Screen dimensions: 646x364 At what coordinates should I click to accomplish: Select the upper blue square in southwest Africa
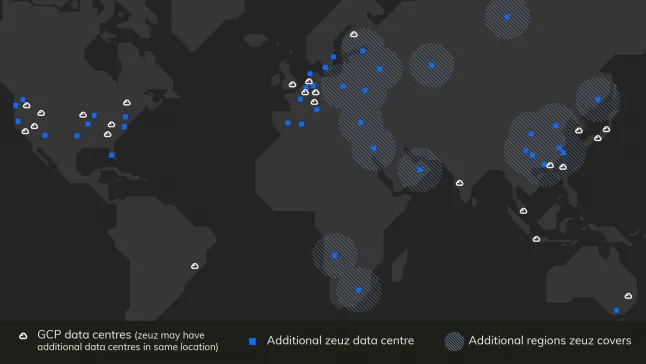[x=335, y=256]
